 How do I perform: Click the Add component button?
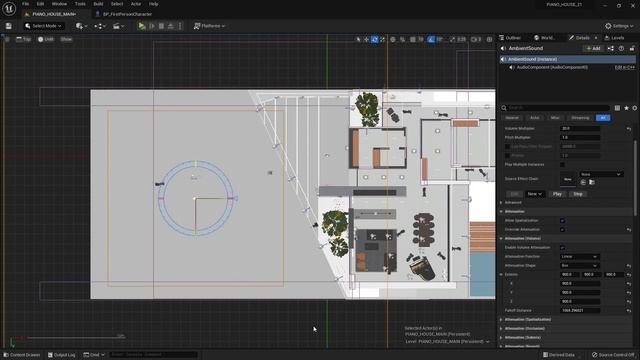click(593, 48)
